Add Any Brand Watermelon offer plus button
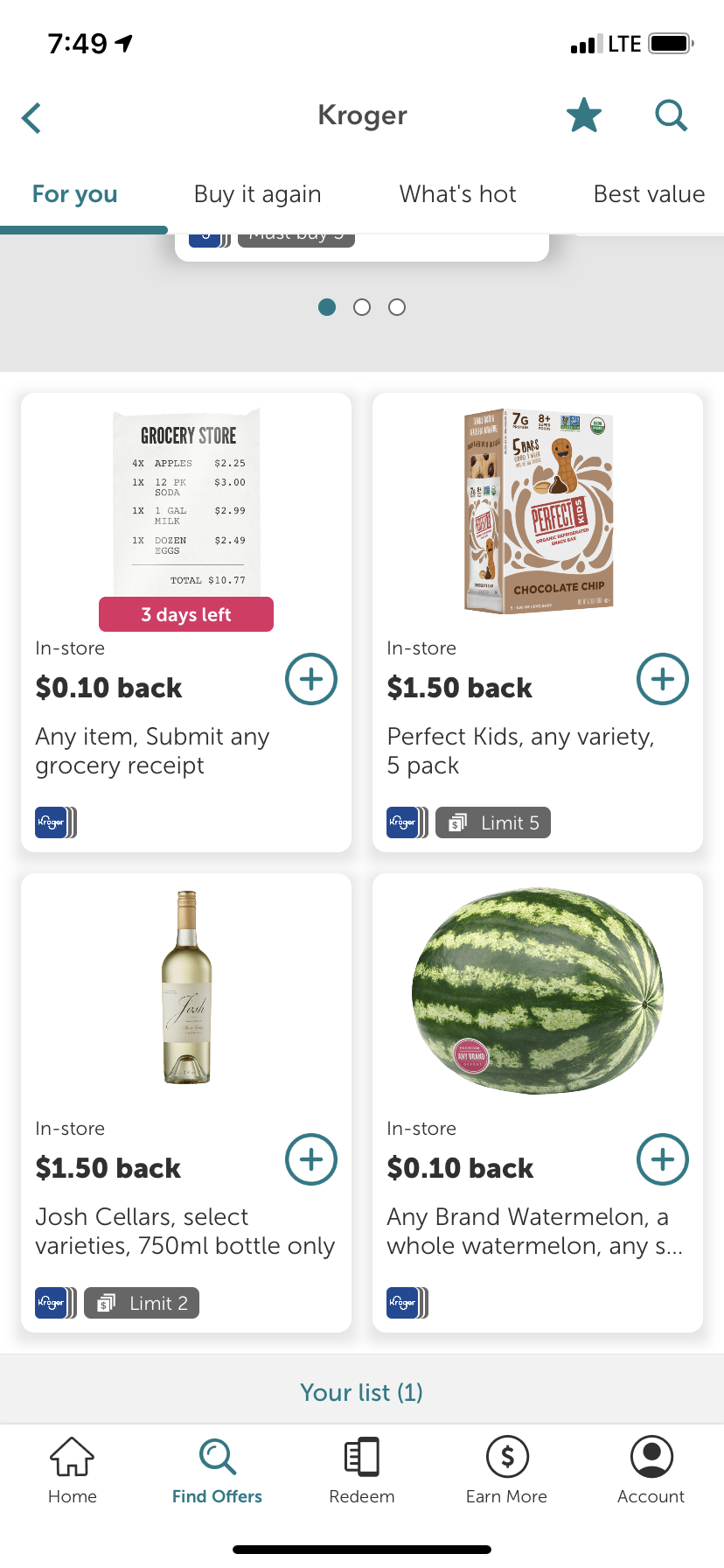Viewport: 724px width, 1568px height. click(x=663, y=1159)
